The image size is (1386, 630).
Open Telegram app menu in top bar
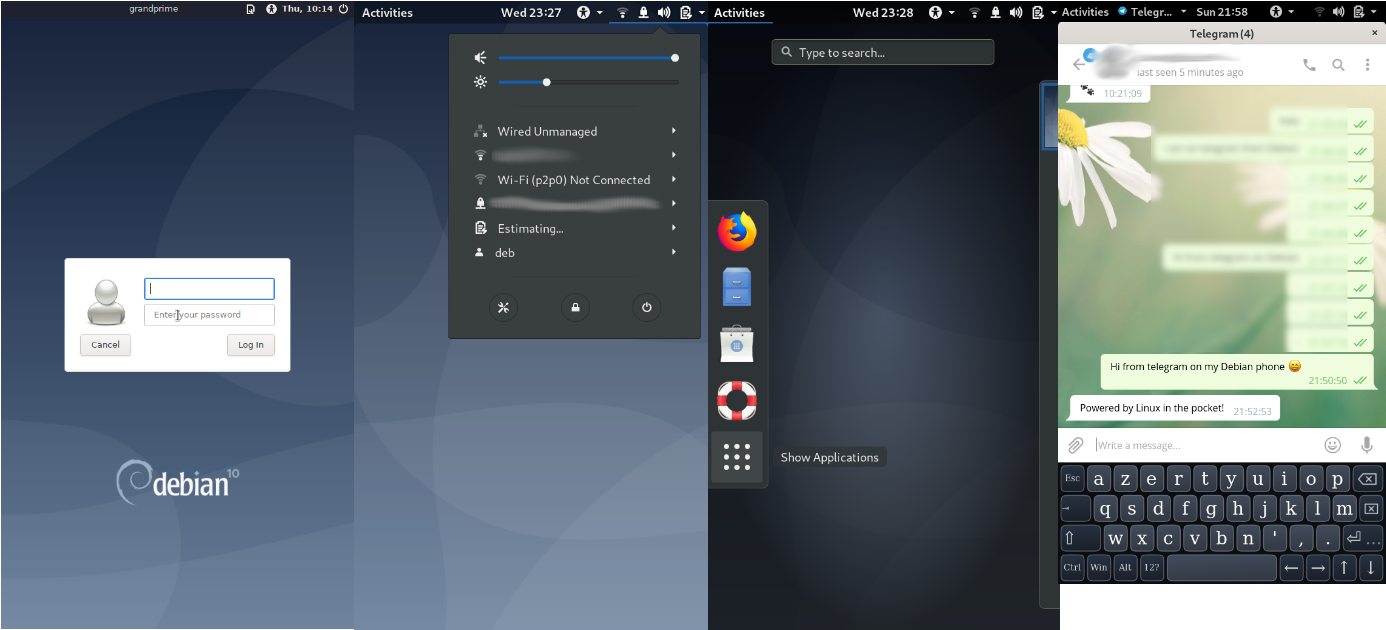click(1153, 12)
